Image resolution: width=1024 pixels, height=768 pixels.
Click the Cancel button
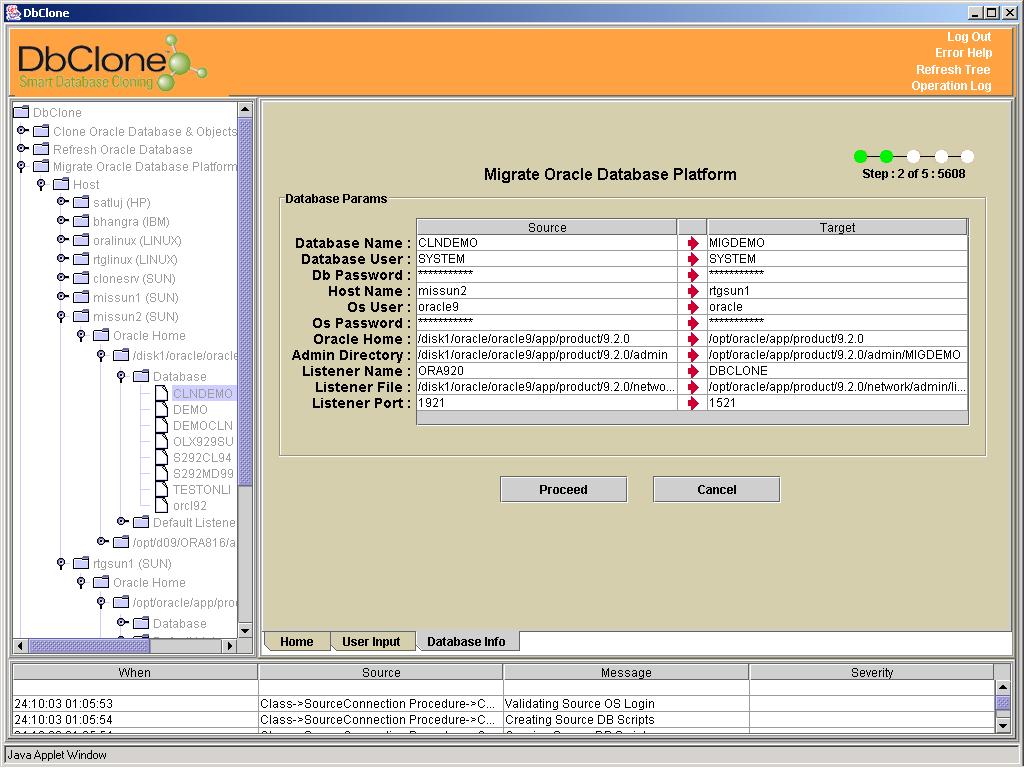(716, 489)
